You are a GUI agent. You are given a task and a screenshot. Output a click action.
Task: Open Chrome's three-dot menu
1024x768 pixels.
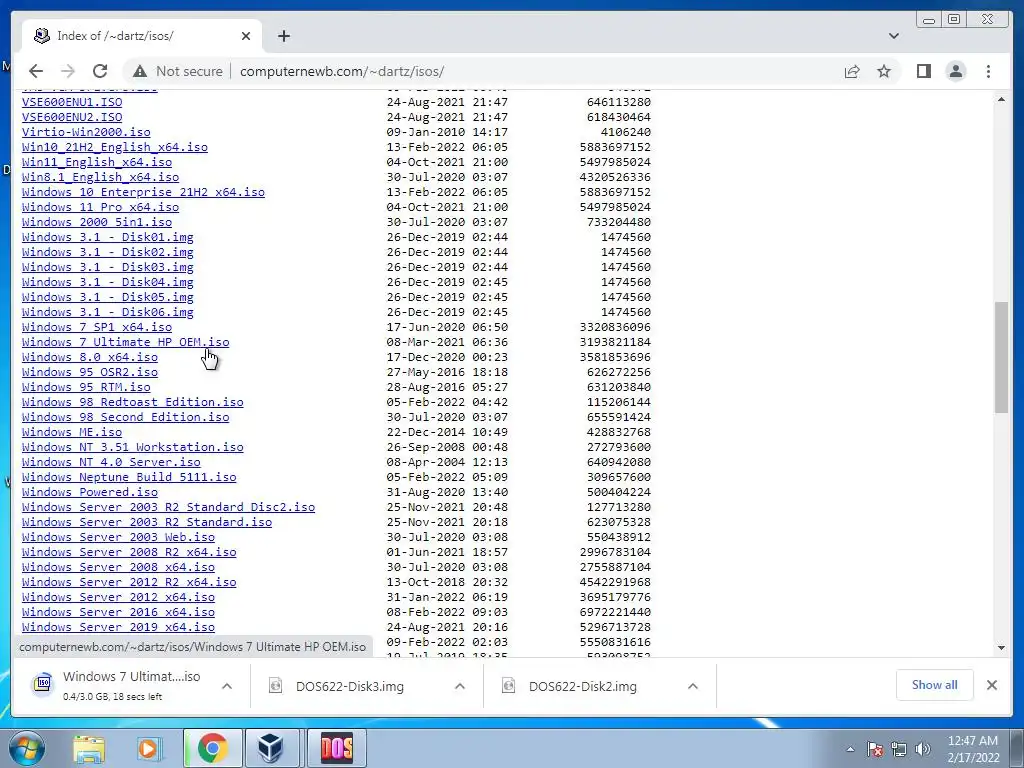(988, 71)
